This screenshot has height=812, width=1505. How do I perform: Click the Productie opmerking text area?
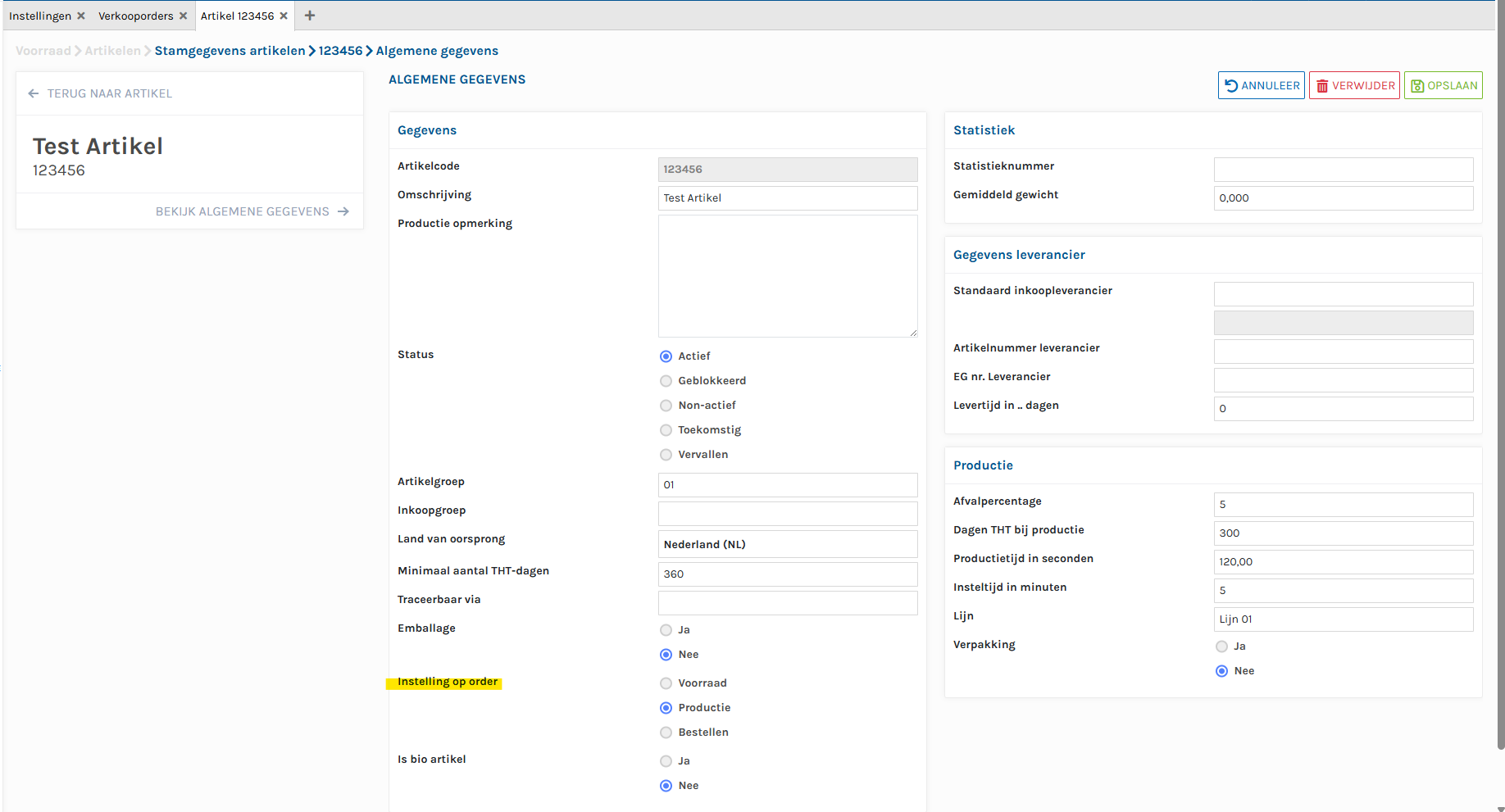787,276
